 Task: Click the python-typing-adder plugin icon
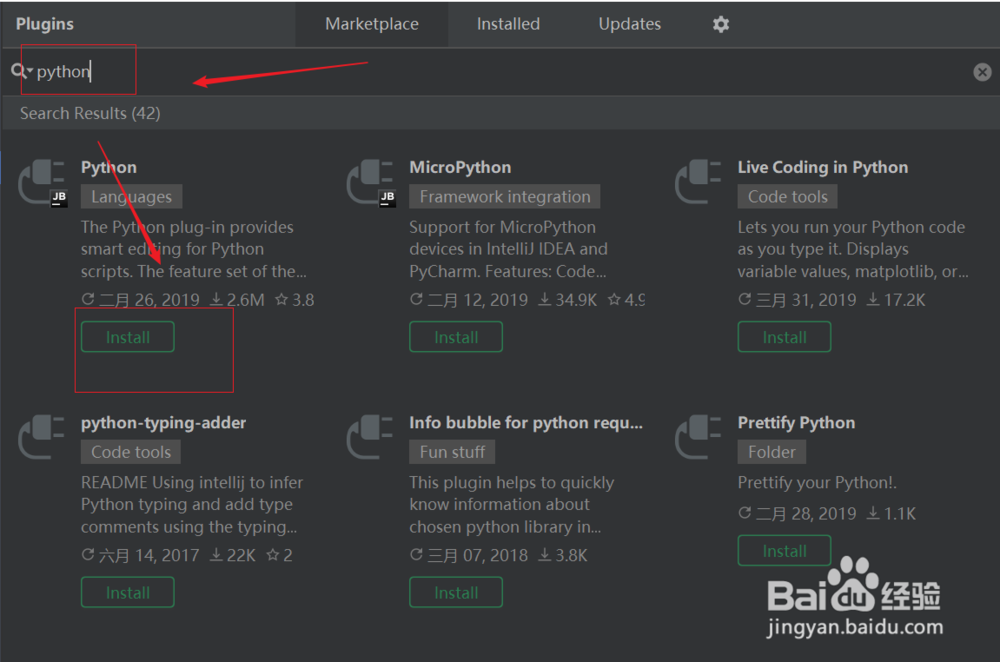click(41, 437)
